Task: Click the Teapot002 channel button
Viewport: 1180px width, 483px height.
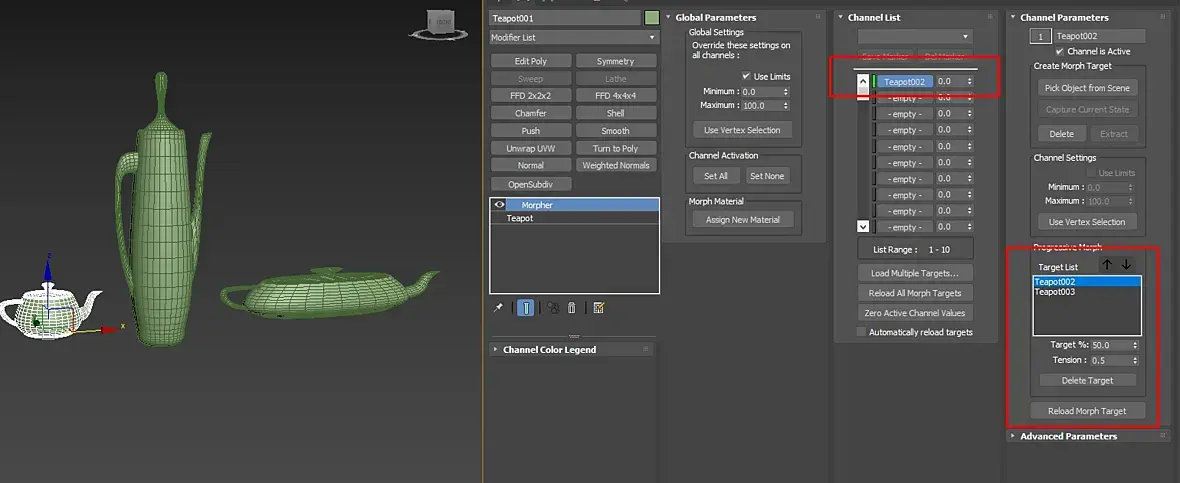Action: click(x=904, y=81)
